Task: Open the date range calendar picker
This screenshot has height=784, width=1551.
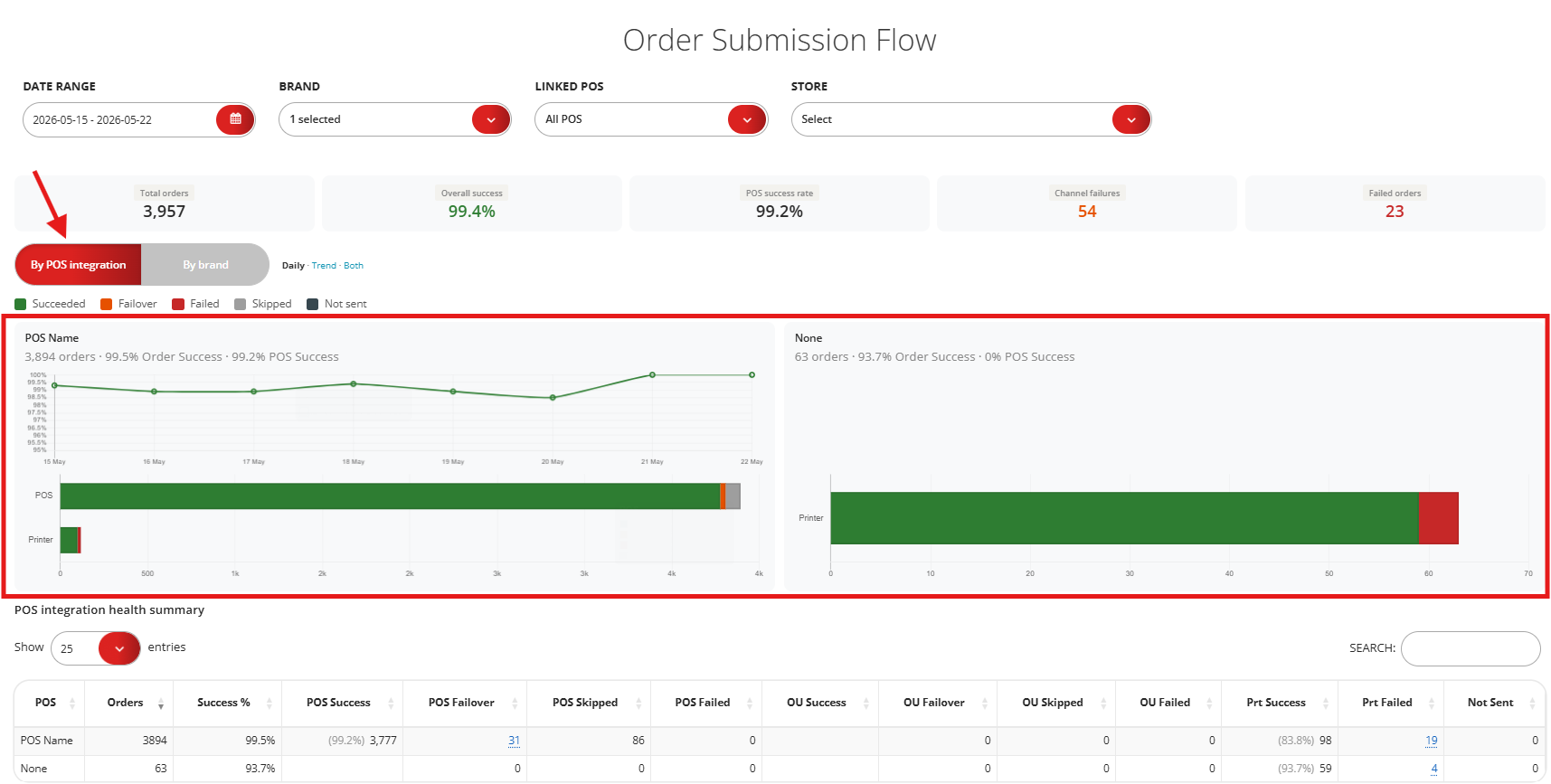Action: point(235,119)
